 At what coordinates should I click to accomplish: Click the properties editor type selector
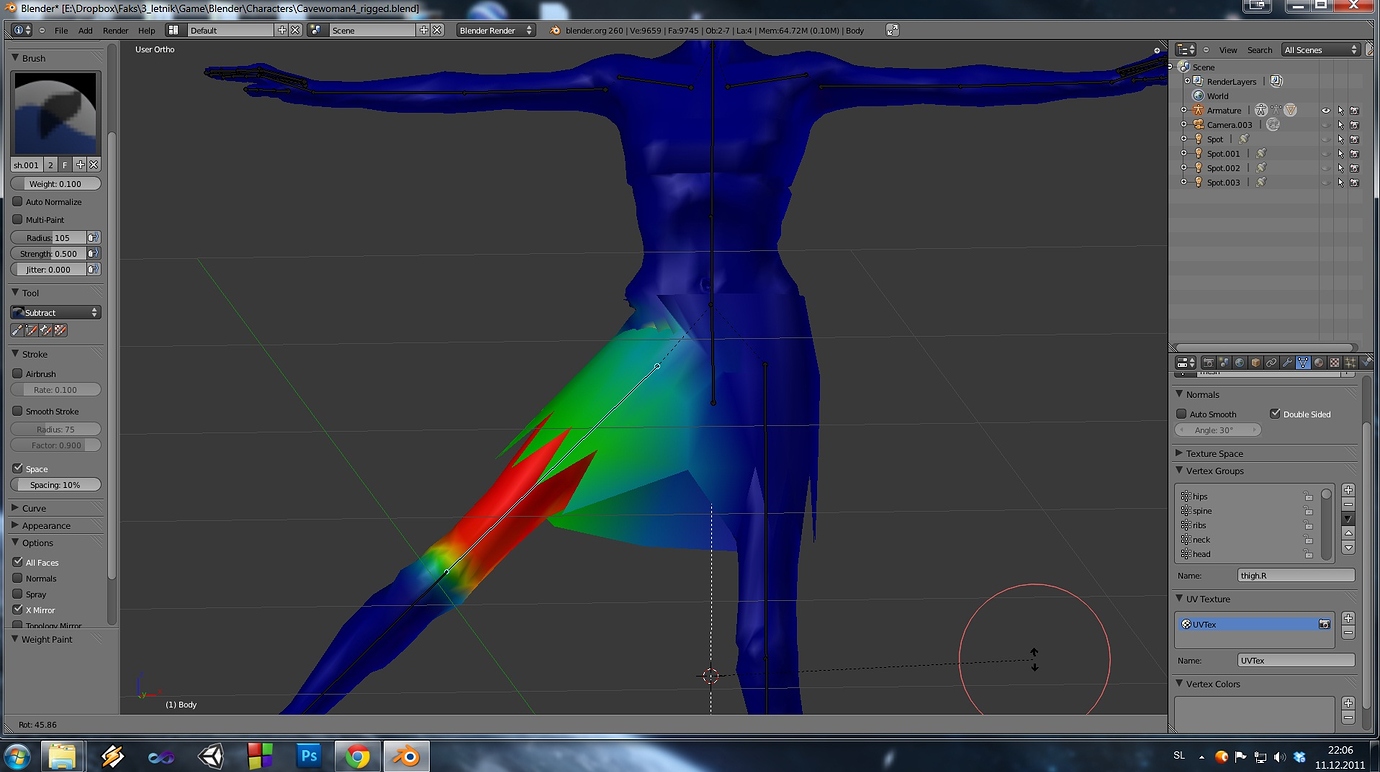1186,363
